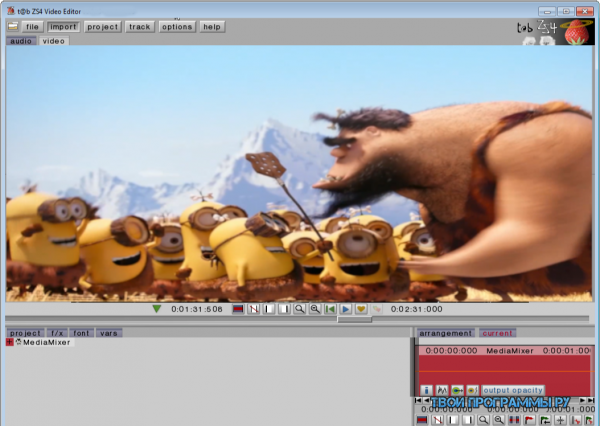Open the f/x tab
The image size is (600, 426).
(x=57, y=333)
